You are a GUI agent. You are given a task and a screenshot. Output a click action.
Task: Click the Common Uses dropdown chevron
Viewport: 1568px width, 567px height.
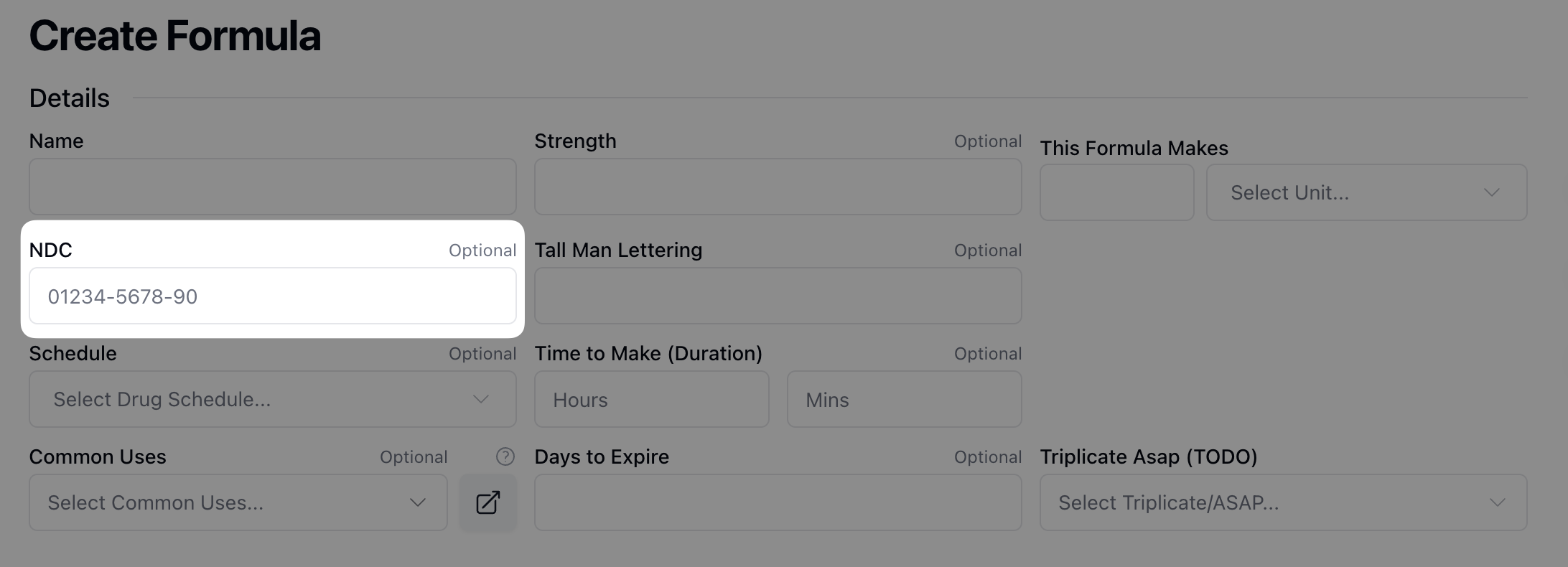pyautogui.click(x=417, y=502)
